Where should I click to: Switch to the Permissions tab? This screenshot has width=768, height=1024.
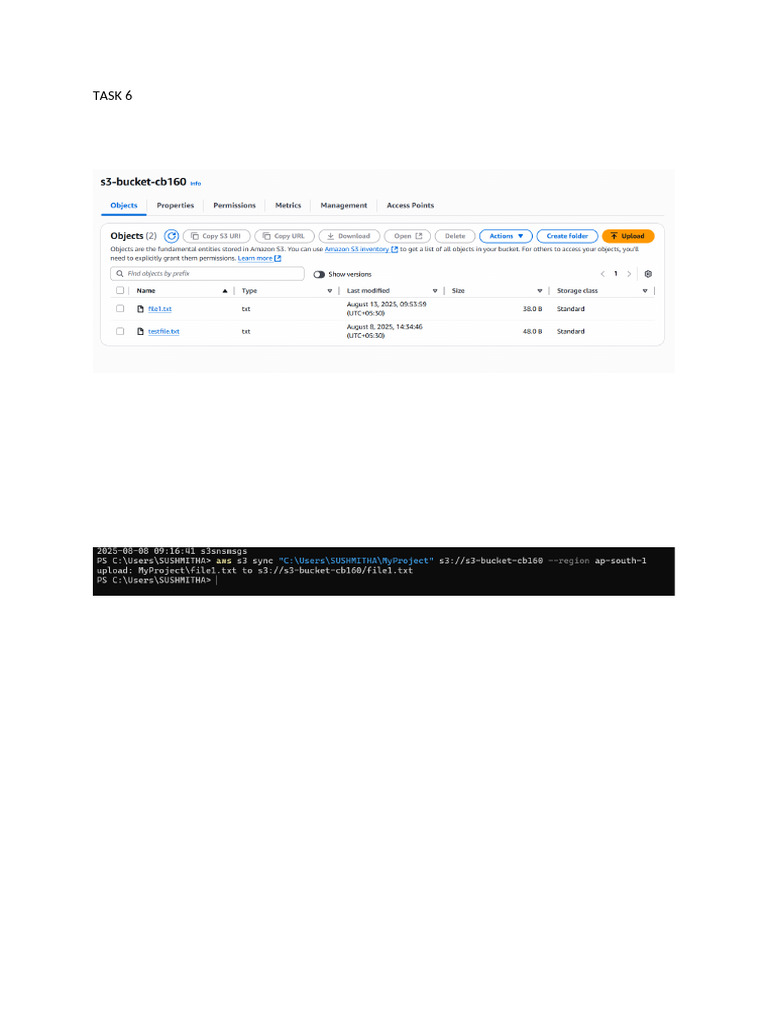click(234, 205)
